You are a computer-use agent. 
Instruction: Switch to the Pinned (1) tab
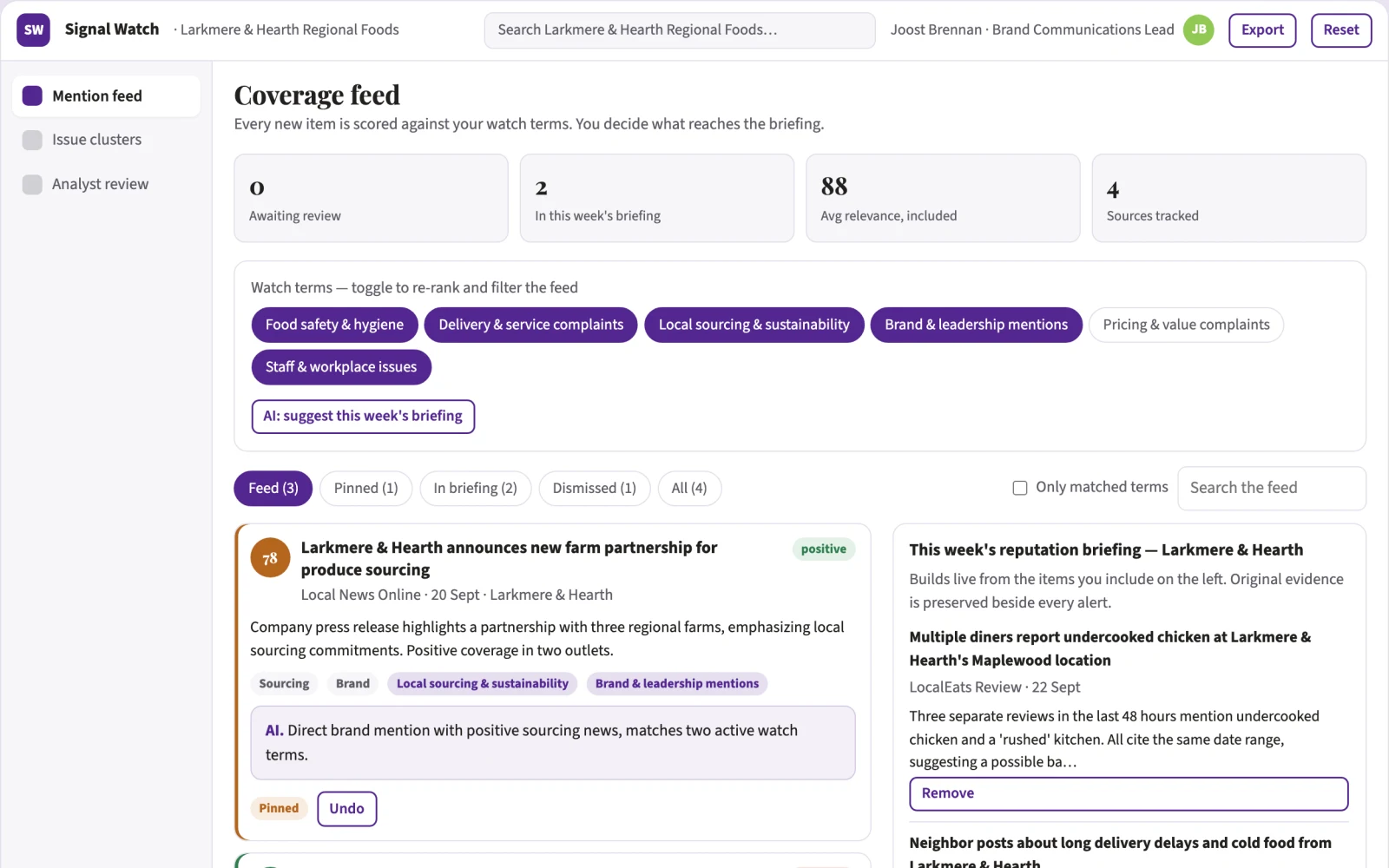(365, 488)
